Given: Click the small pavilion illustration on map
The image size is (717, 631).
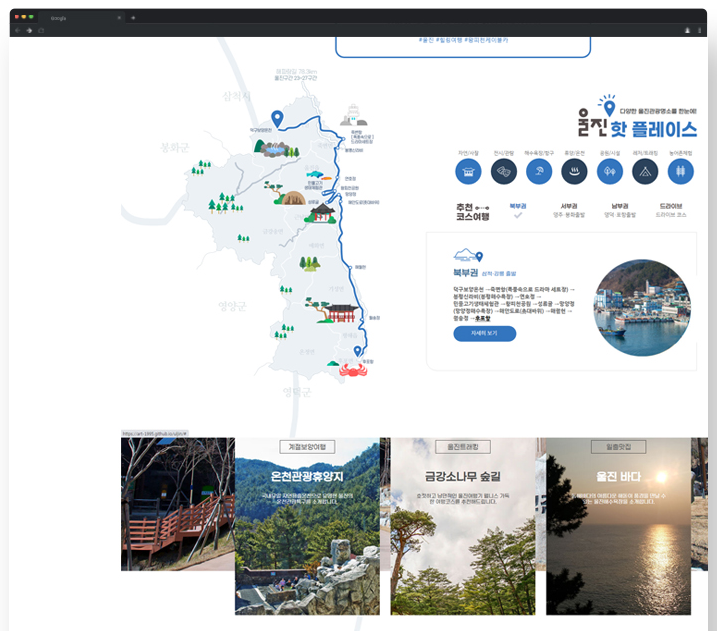Looking at the screenshot, I should coord(321,214).
